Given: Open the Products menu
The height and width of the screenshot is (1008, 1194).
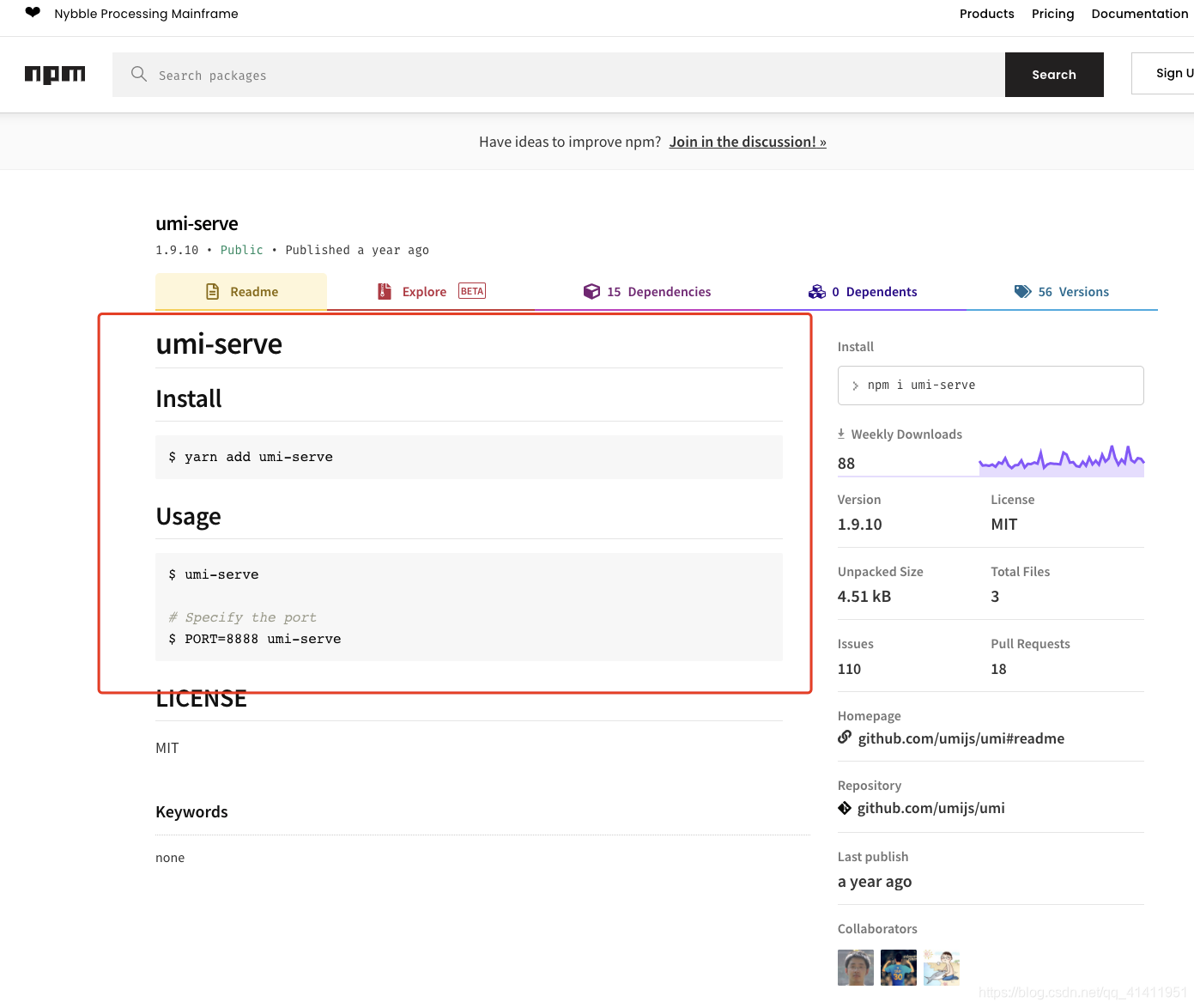Looking at the screenshot, I should (986, 14).
